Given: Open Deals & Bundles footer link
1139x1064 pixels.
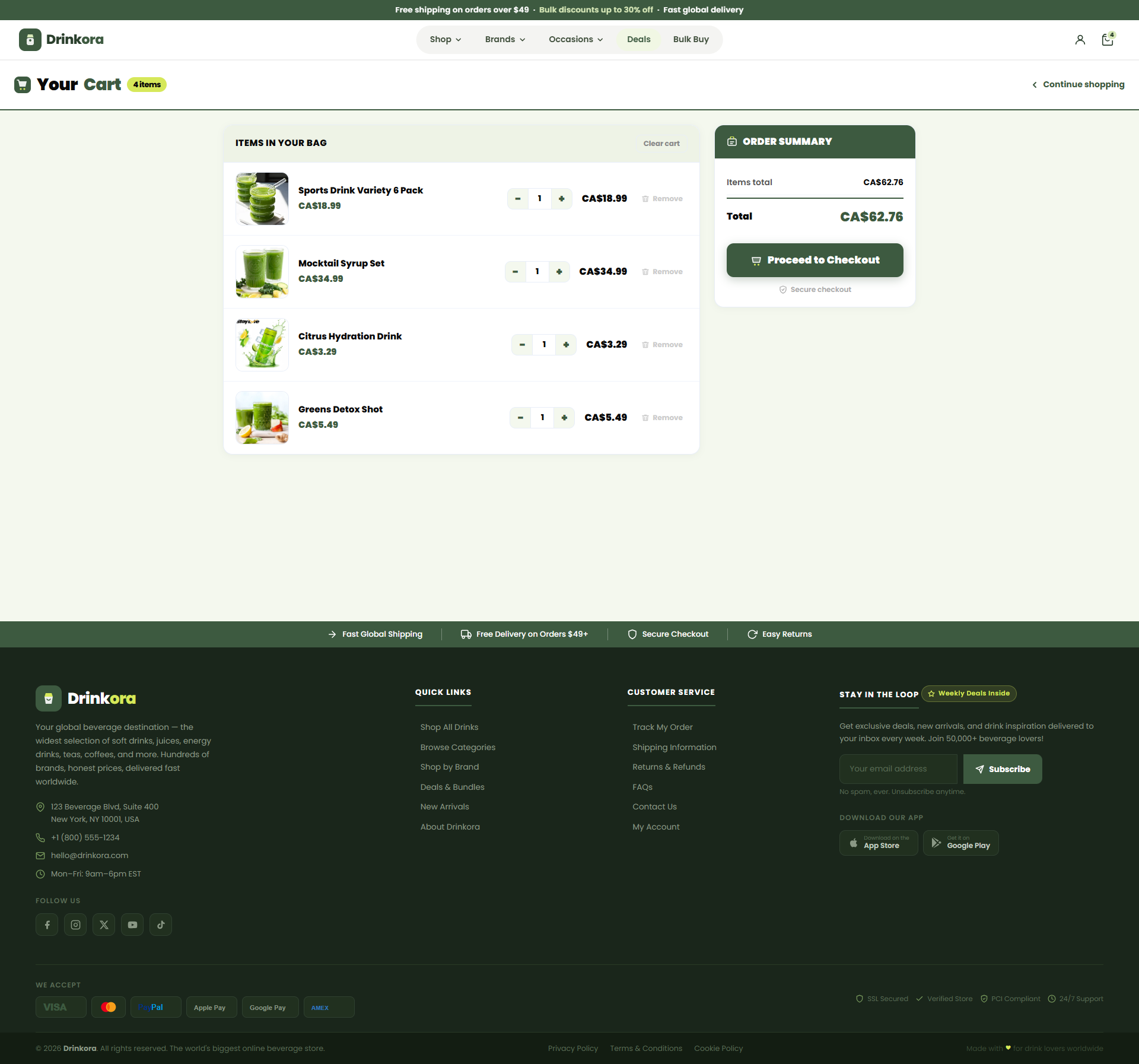Looking at the screenshot, I should point(452,787).
